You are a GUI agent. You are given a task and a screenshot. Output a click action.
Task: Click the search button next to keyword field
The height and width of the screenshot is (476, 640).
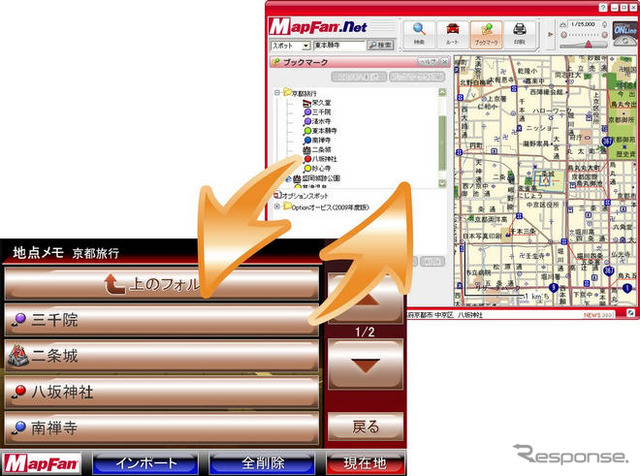click(x=380, y=45)
